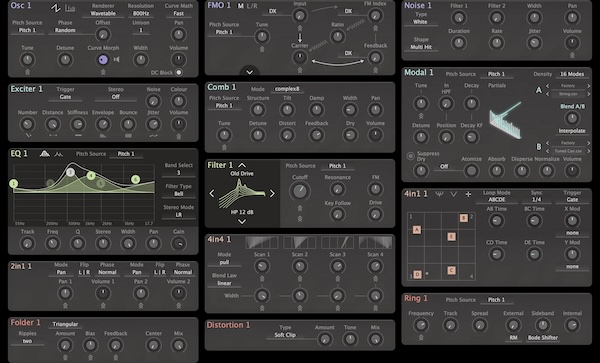Switch to the previous filter model with left arrow

[212, 194]
